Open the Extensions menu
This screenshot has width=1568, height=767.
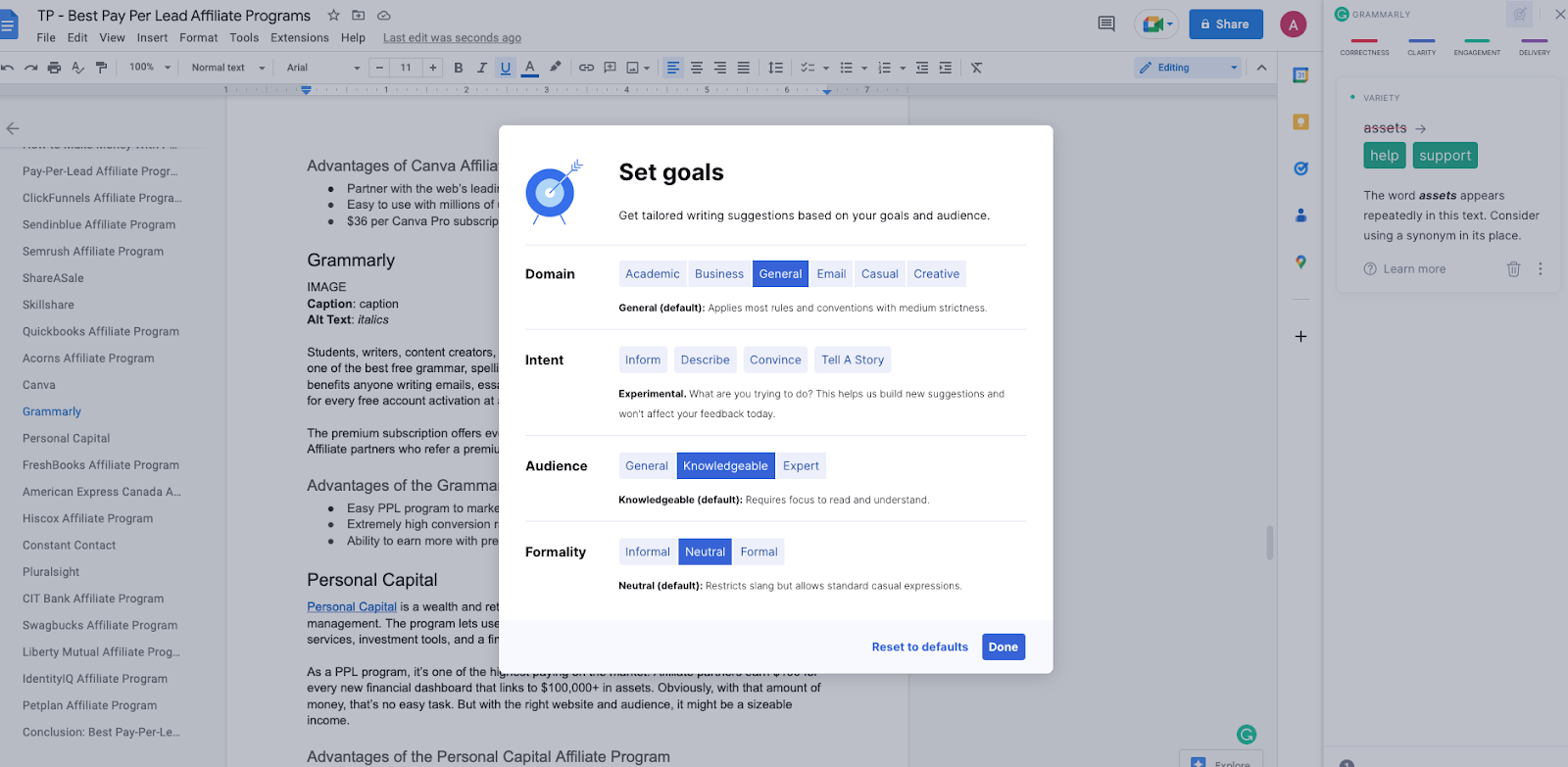[300, 38]
